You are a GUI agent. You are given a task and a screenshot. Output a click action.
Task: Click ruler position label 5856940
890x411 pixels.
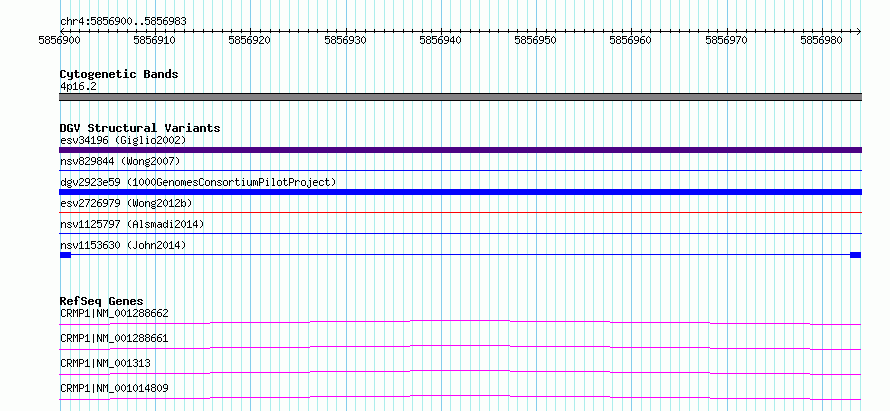click(x=440, y=40)
